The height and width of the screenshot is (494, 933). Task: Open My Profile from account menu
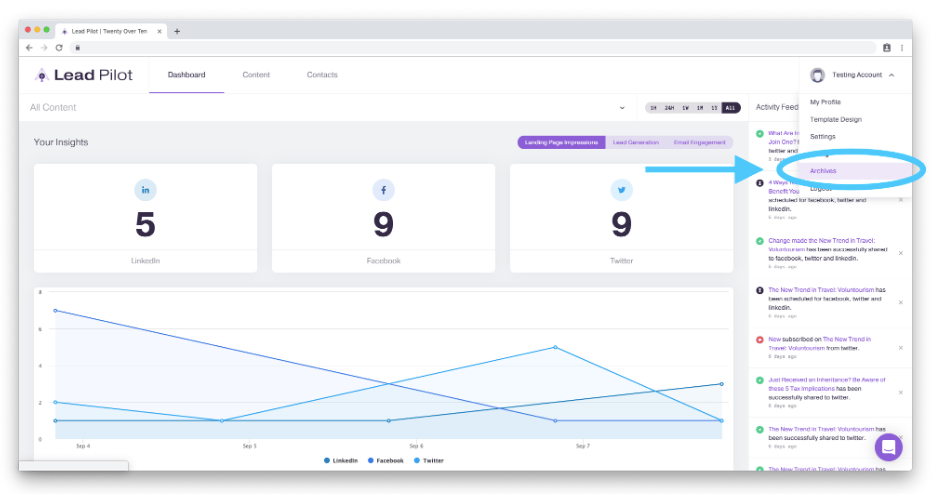pyautogui.click(x=825, y=102)
